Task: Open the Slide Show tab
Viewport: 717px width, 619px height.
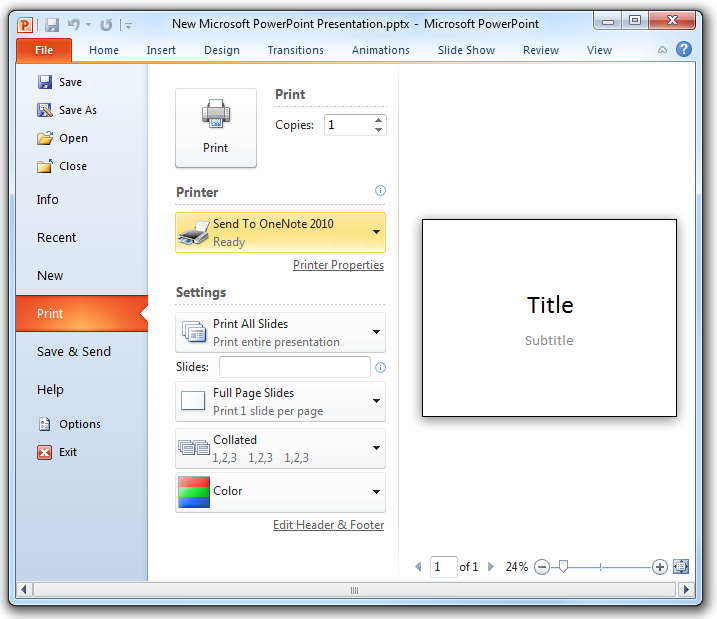Action: [x=466, y=50]
